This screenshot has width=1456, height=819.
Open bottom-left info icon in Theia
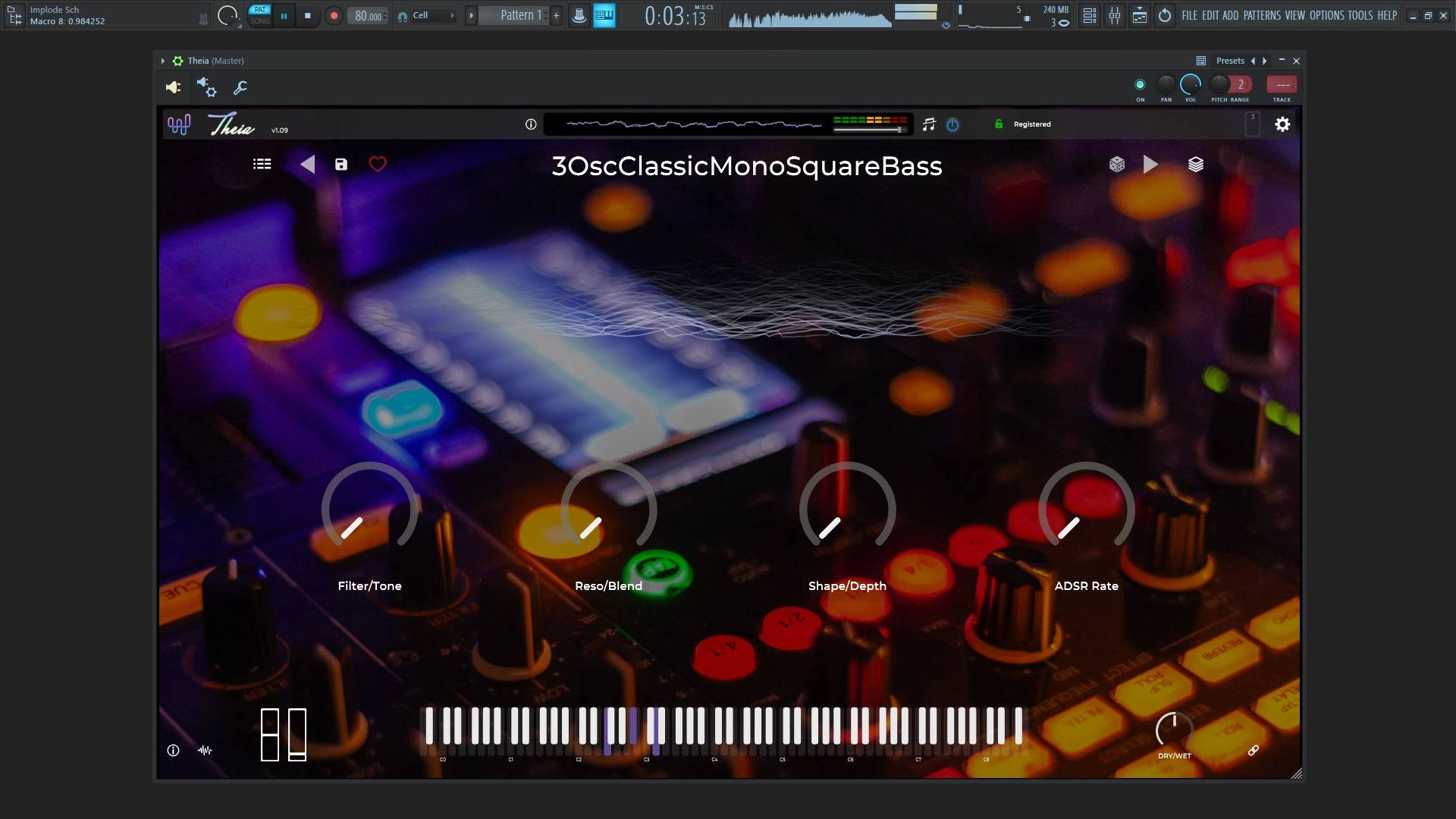pos(173,750)
